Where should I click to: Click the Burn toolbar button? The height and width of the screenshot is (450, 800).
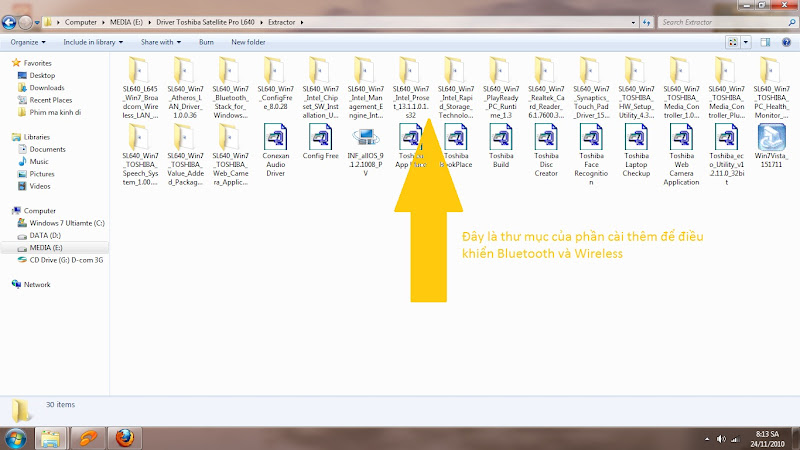pyautogui.click(x=206, y=42)
